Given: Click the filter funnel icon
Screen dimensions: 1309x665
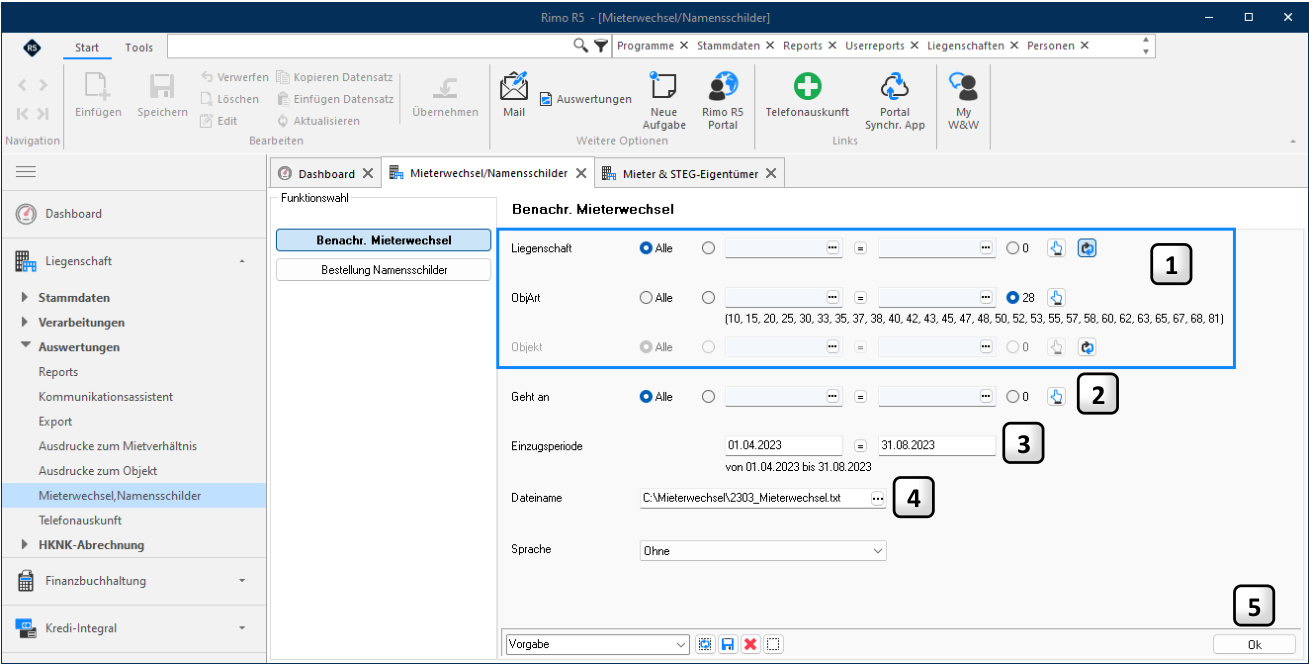Looking at the screenshot, I should [x=600, y=46].
